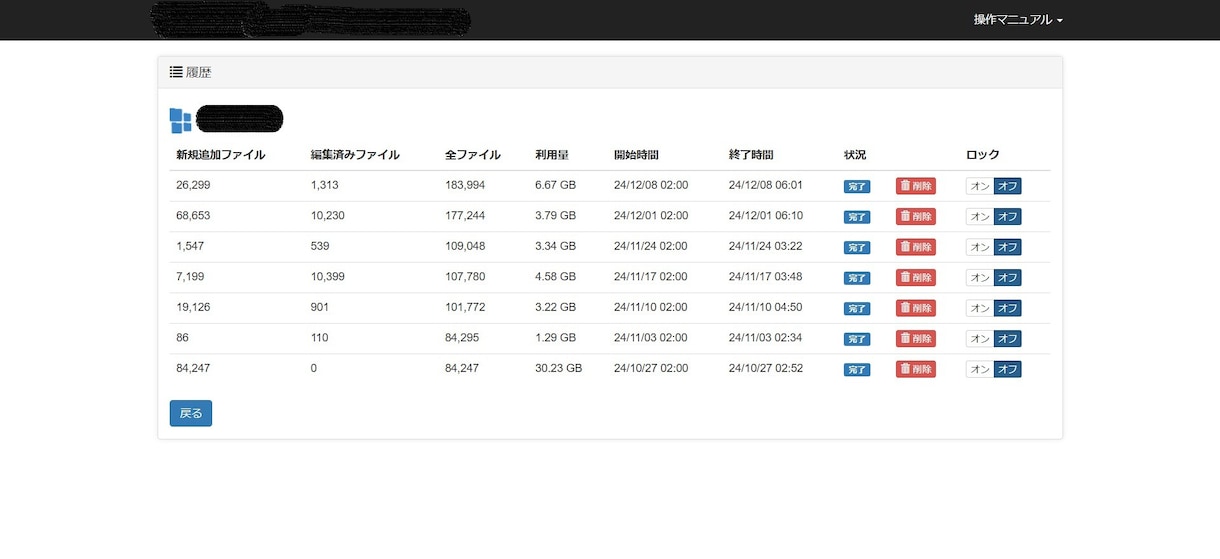Delete the 24/12/01 02:00 backup entry

pyautogui.click(x=916, y=216)
